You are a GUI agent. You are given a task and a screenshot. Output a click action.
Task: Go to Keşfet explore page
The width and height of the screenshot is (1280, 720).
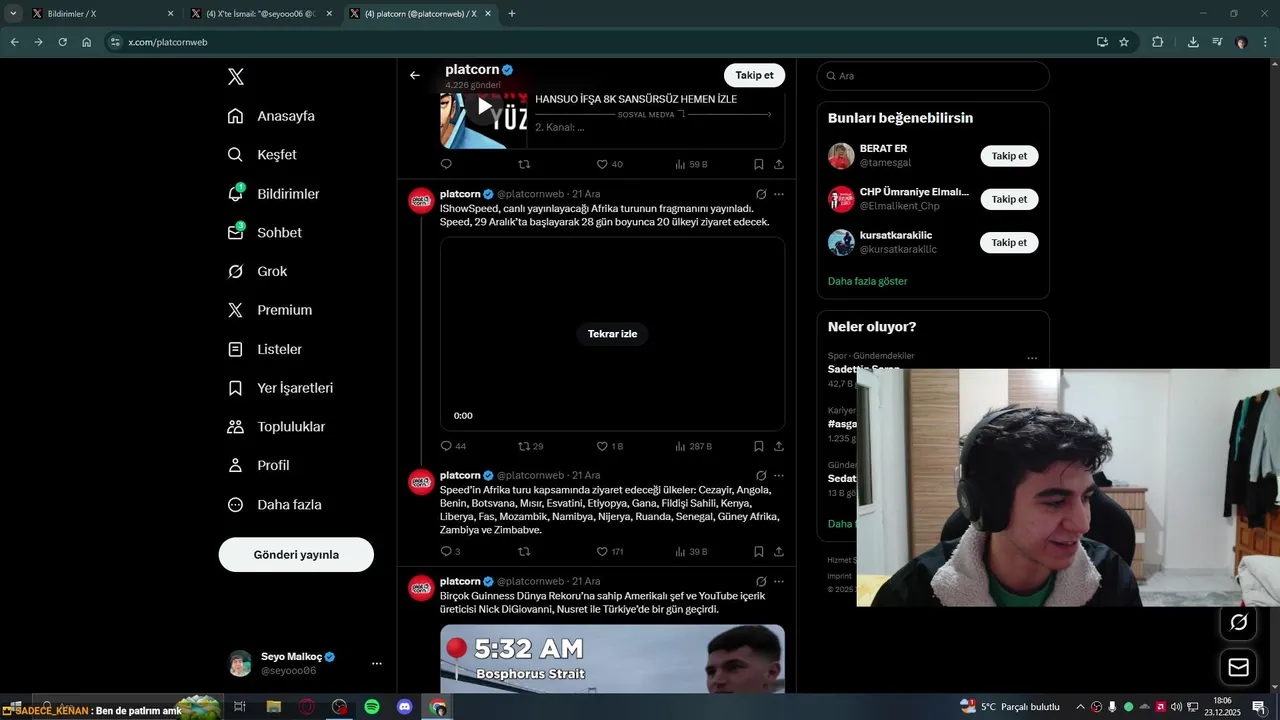pyautogui.click(x=262, y=155)
